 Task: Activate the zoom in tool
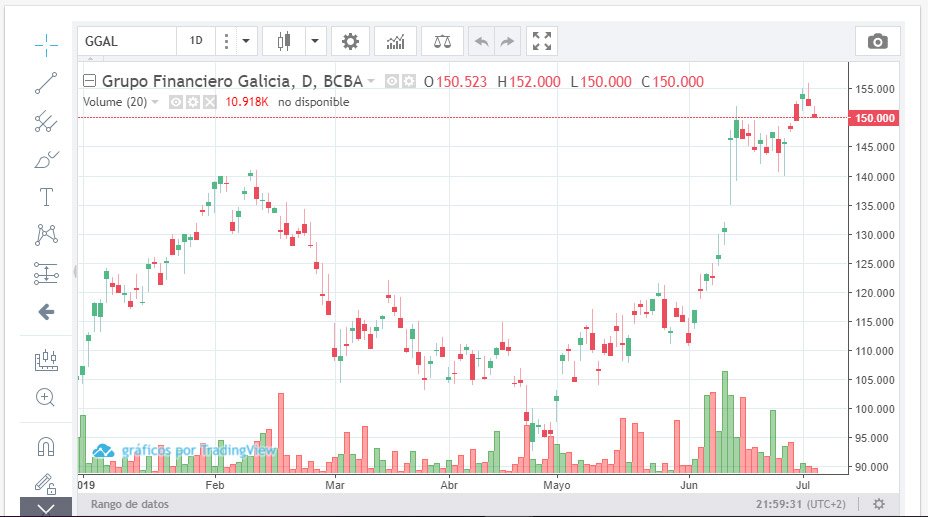coord(46,397)
